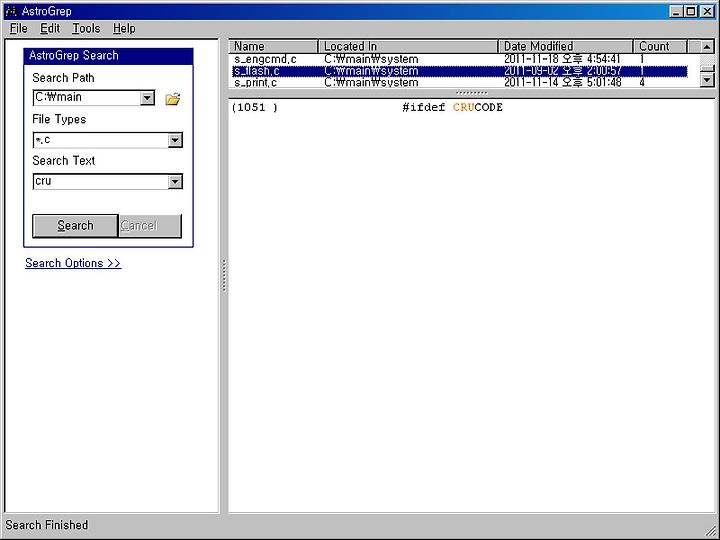Minimize the AstroGrep window
720x540 pixels.
[x=675, y=11]
